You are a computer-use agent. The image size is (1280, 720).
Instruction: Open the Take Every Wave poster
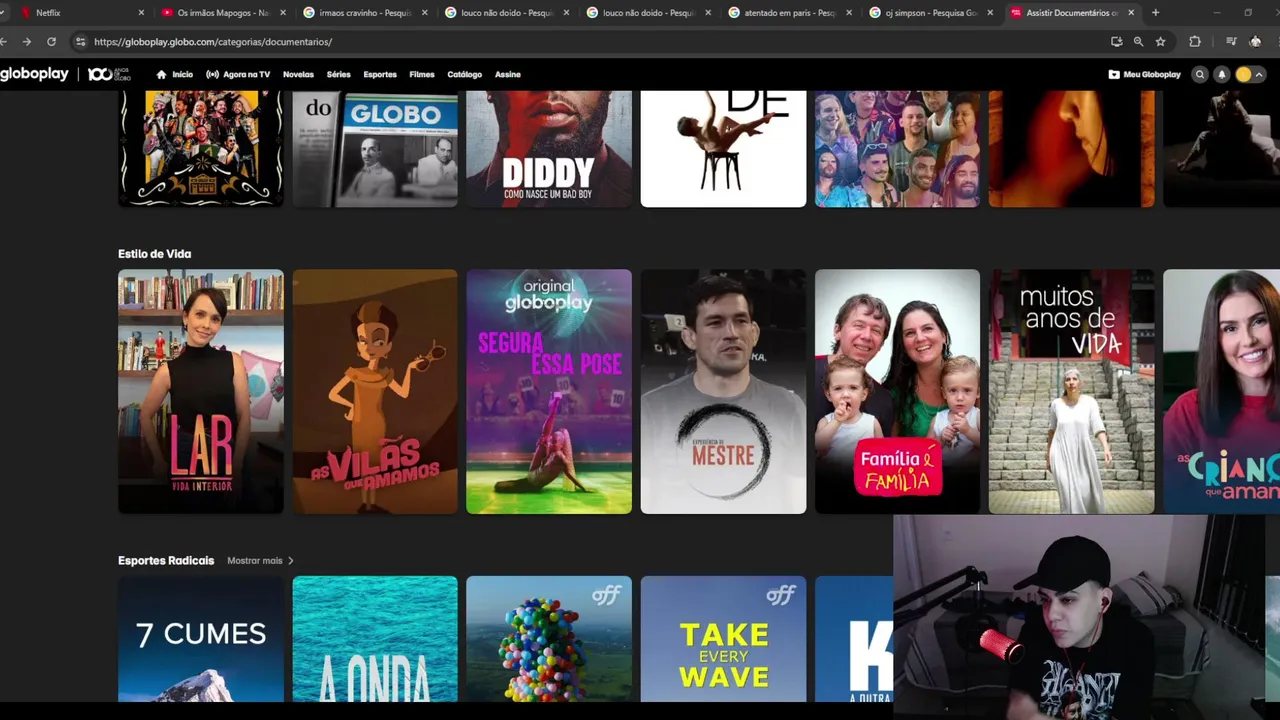point(723,639)
